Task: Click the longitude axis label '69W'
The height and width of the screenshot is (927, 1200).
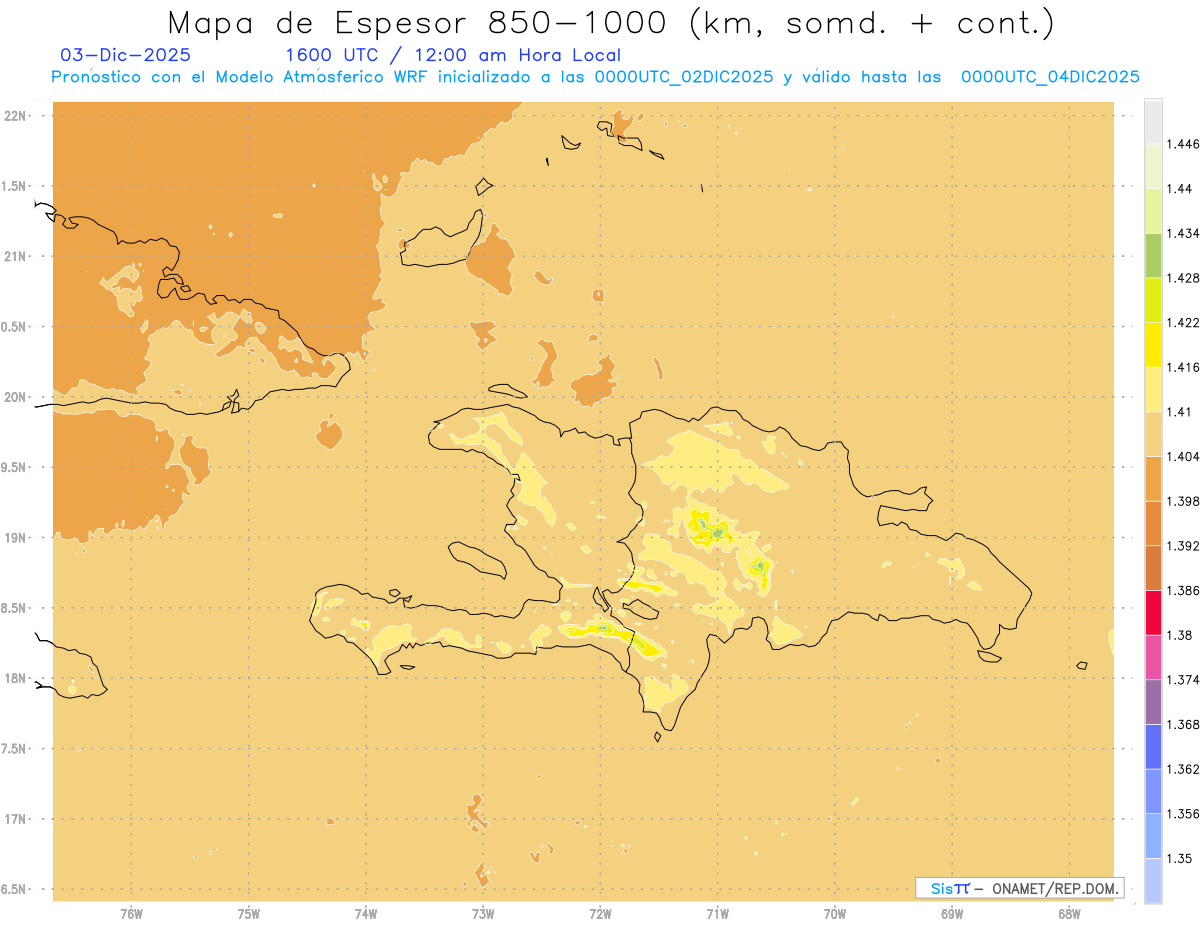Action: point(952,913)
